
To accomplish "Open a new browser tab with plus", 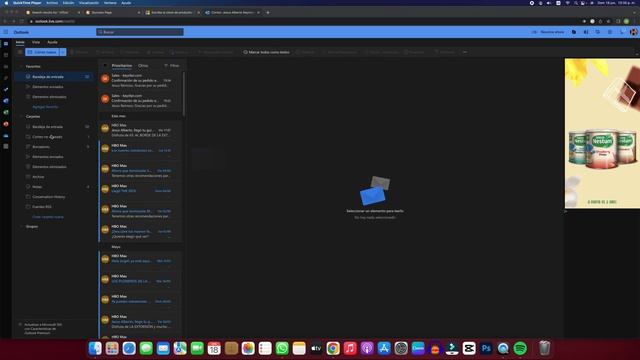I will (268, 13).
